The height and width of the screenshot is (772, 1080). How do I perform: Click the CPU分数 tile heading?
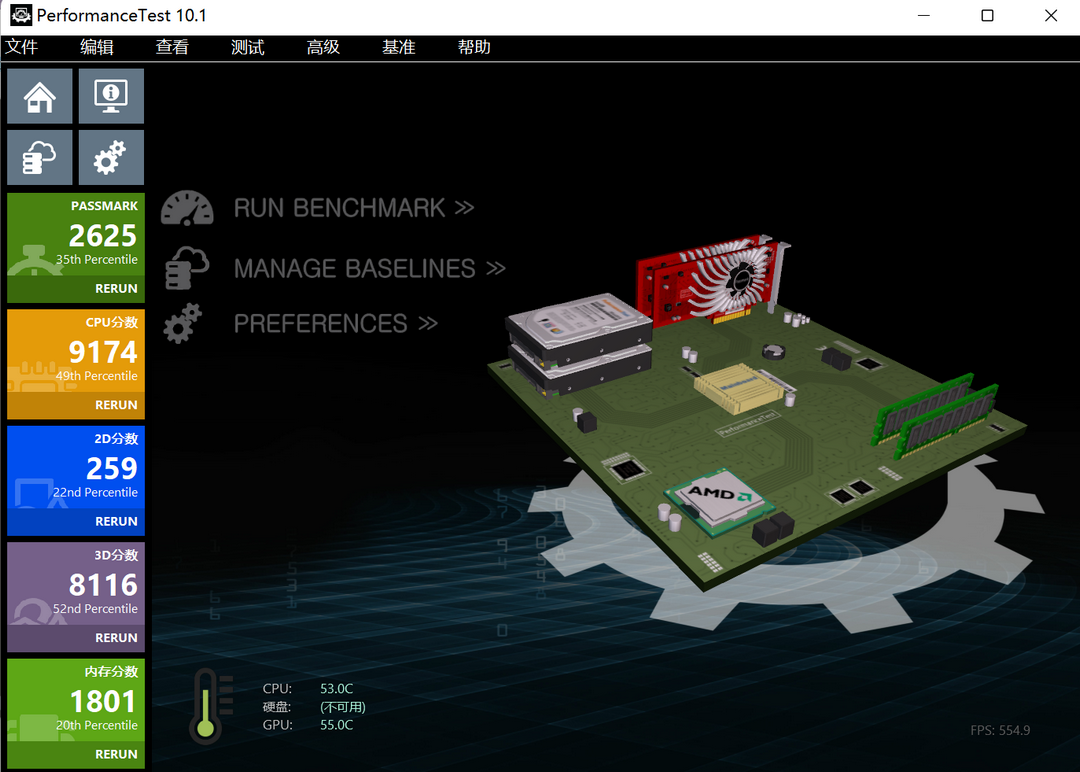pyautogui.click(x=112, y=322)
